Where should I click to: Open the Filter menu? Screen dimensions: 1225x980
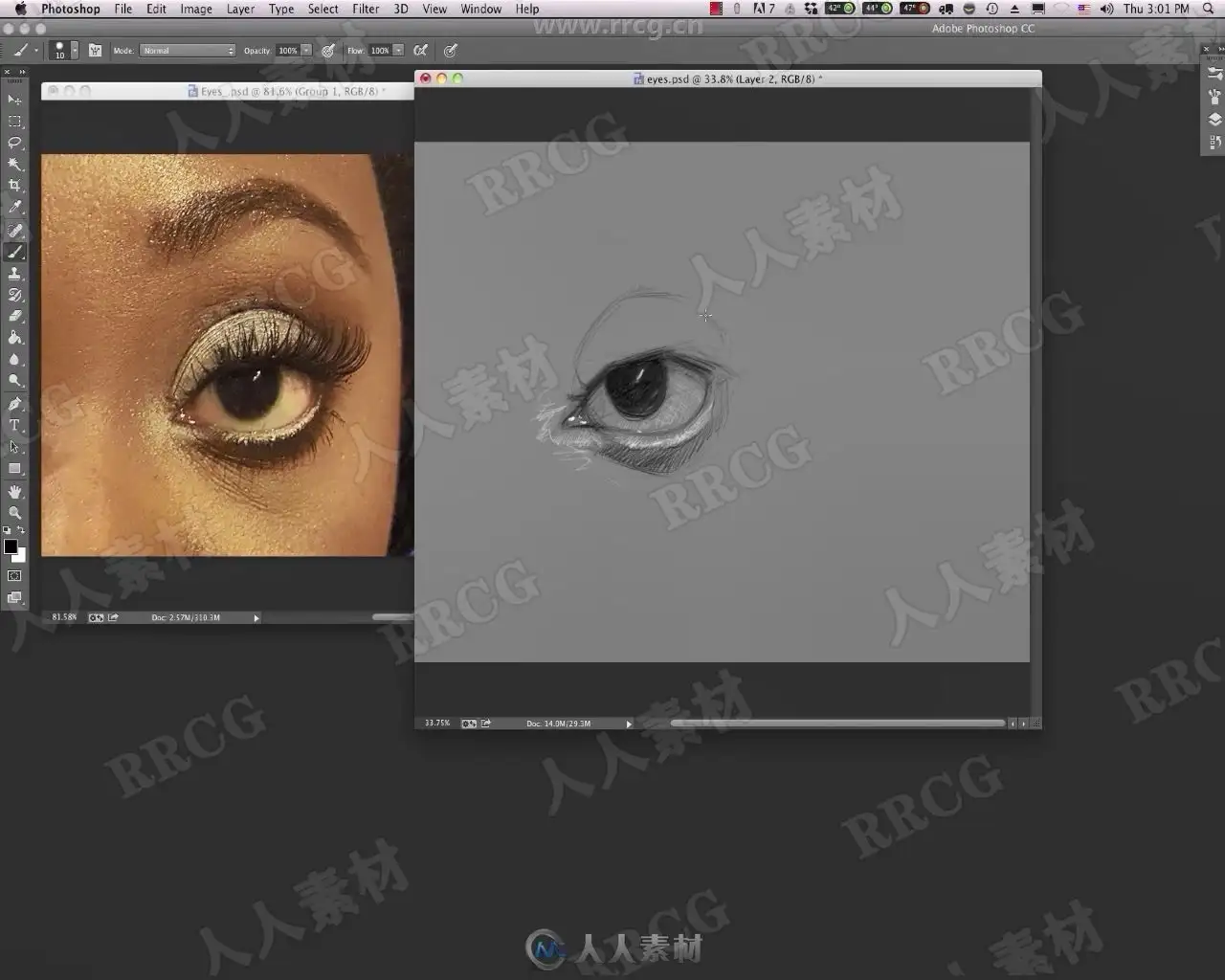[366, 9]
